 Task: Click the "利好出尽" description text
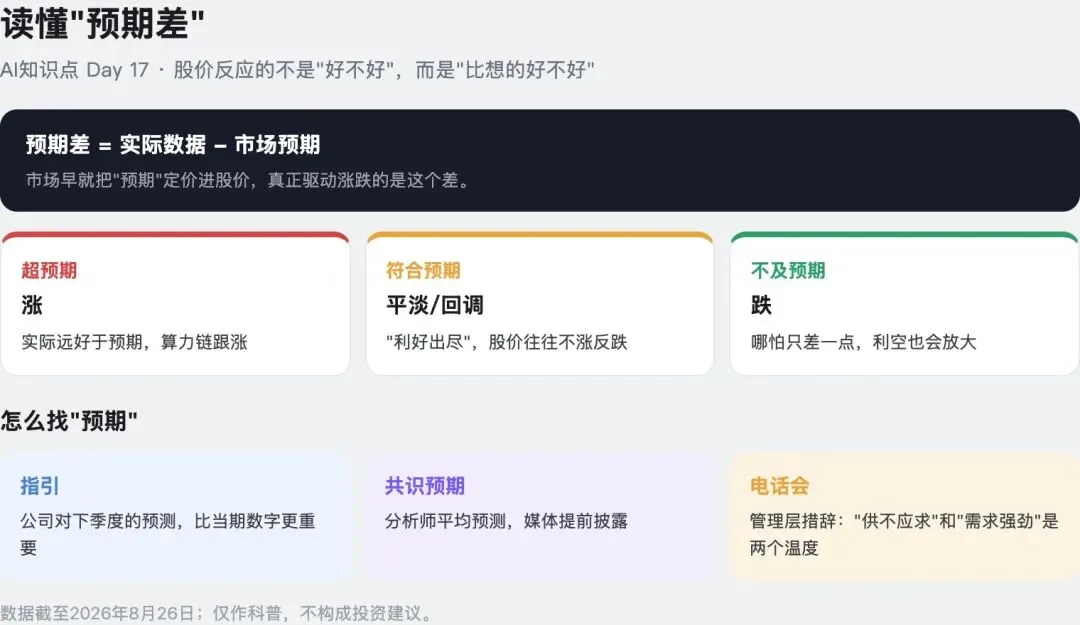pos(506,342)
